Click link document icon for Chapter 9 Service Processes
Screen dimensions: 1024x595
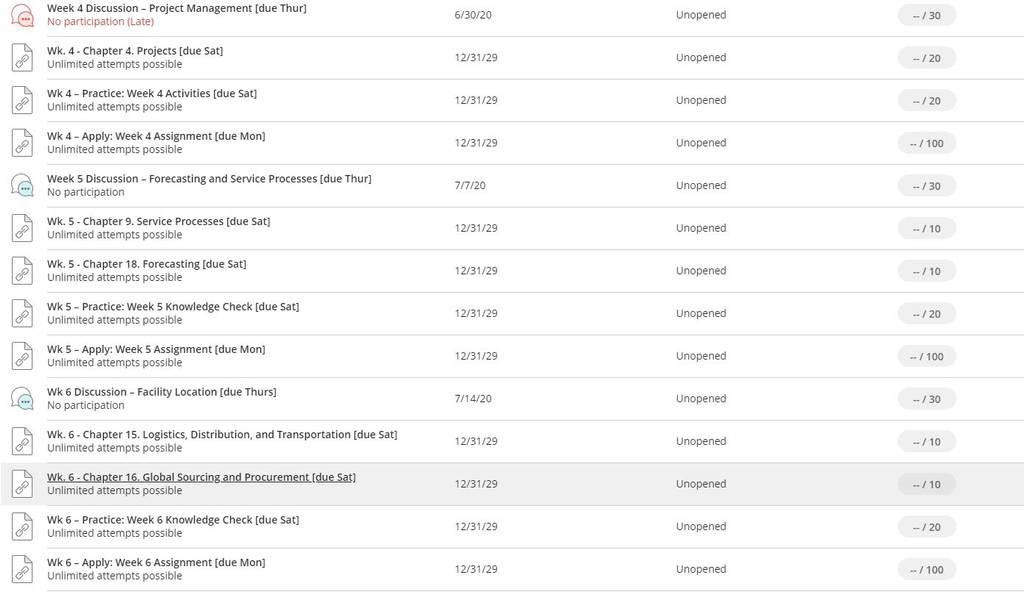pos(22,228)
